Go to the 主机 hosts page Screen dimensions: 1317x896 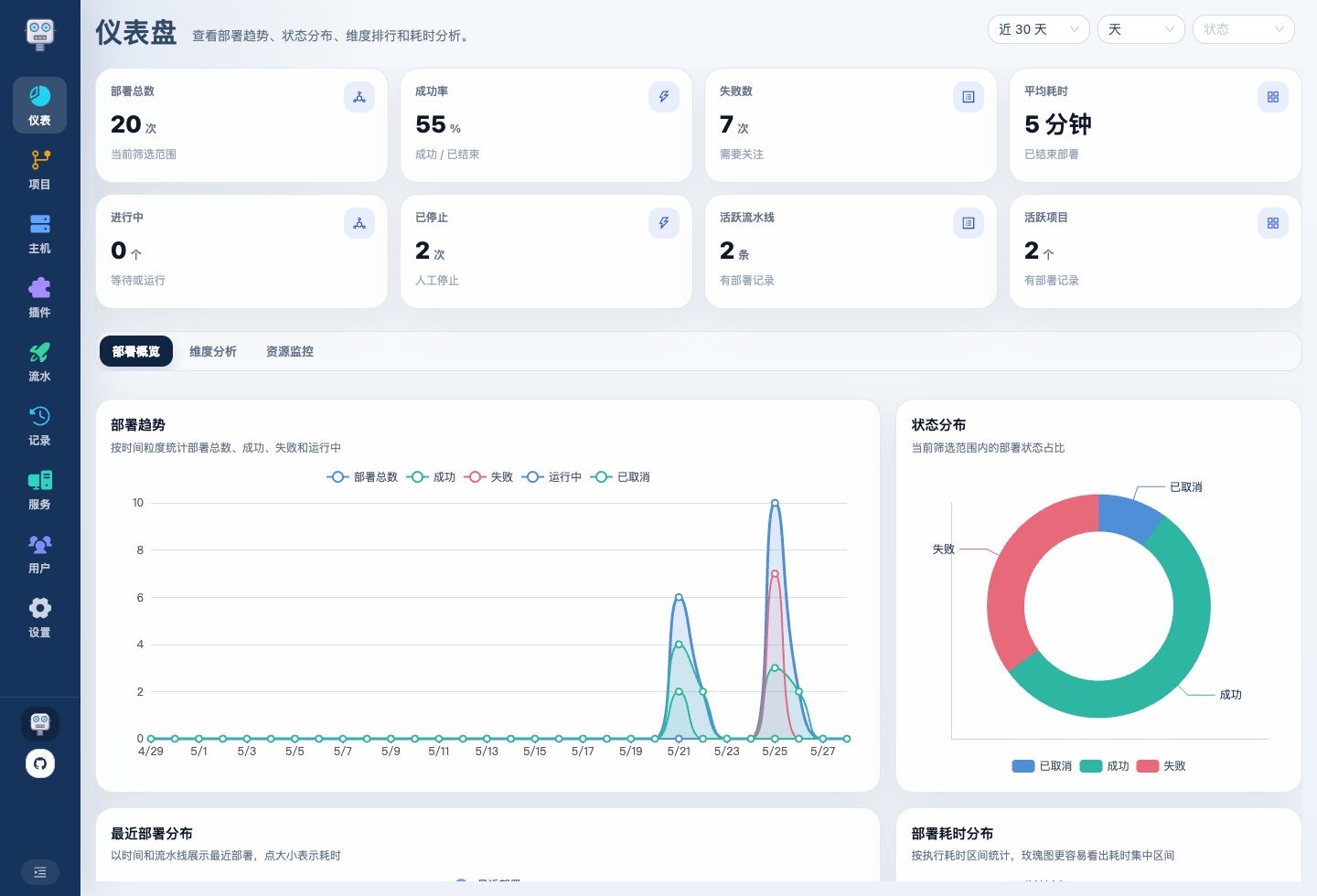click(39, 233)
